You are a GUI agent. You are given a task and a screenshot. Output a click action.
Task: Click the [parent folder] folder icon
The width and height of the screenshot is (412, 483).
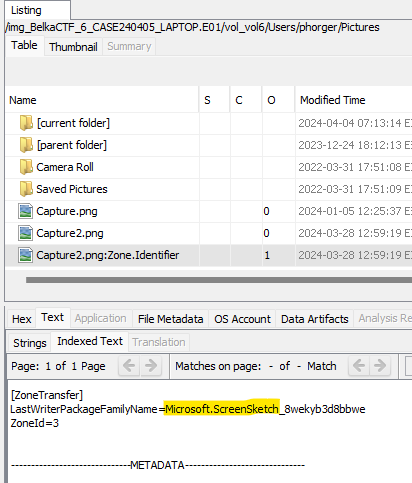point(26,145)
